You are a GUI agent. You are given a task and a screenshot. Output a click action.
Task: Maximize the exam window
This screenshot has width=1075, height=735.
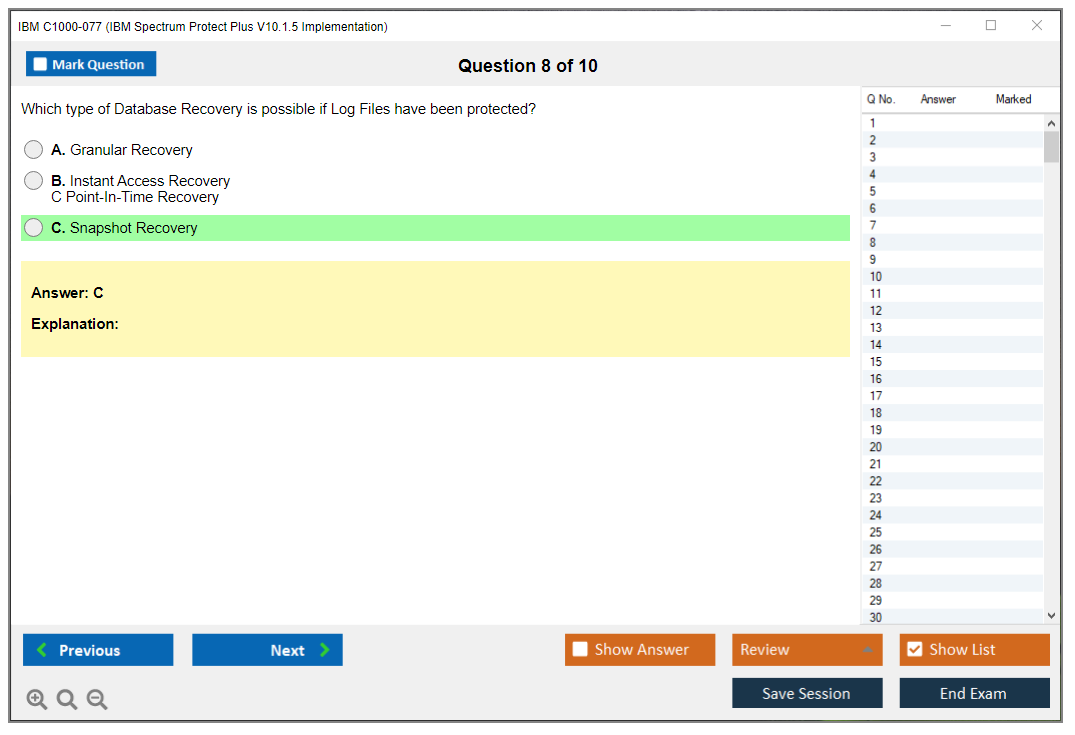coord(991,26)
